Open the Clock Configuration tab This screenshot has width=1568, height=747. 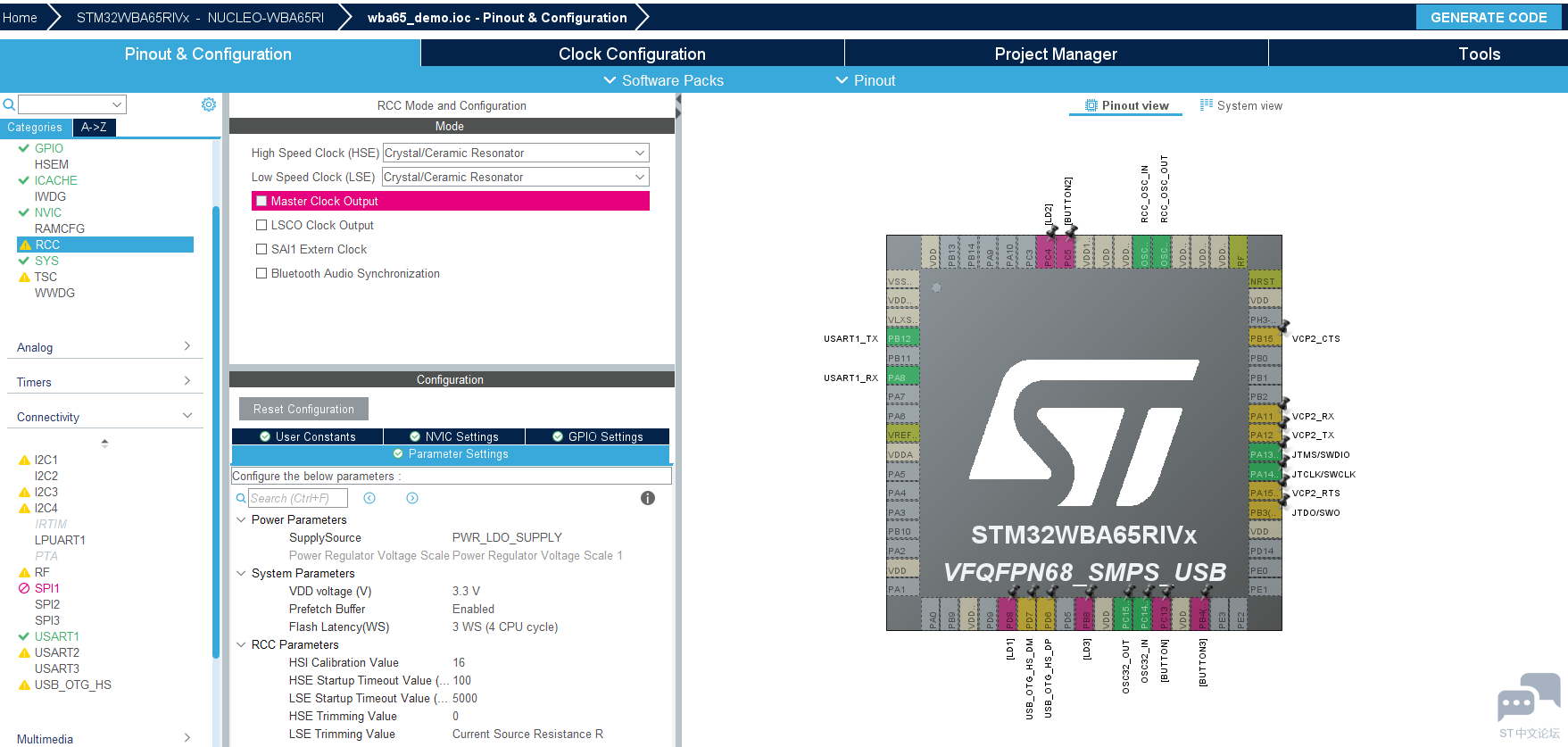tap(632, 54)
